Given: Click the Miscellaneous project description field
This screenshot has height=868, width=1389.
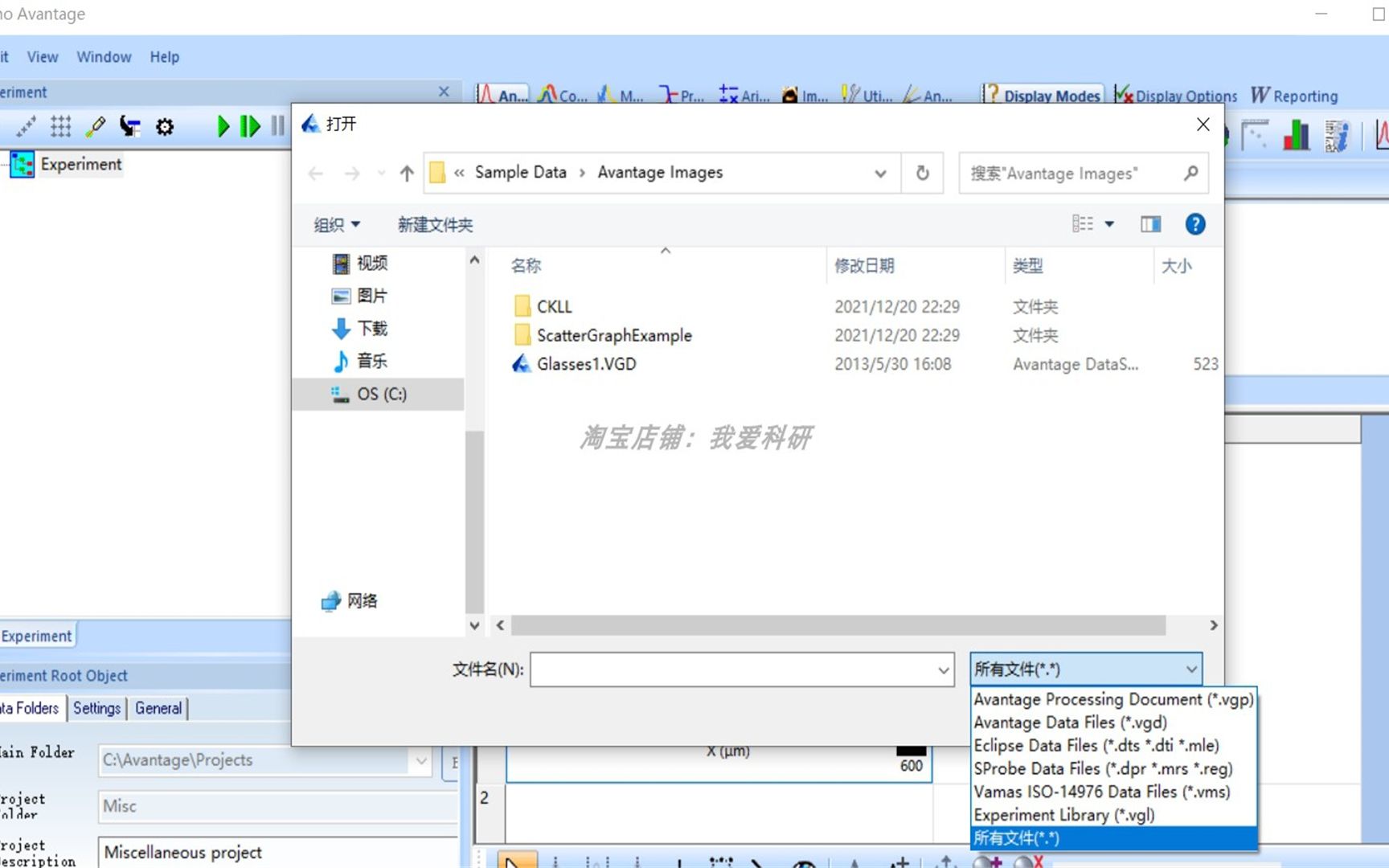Looking at the screenshot, I should point(278,852).
